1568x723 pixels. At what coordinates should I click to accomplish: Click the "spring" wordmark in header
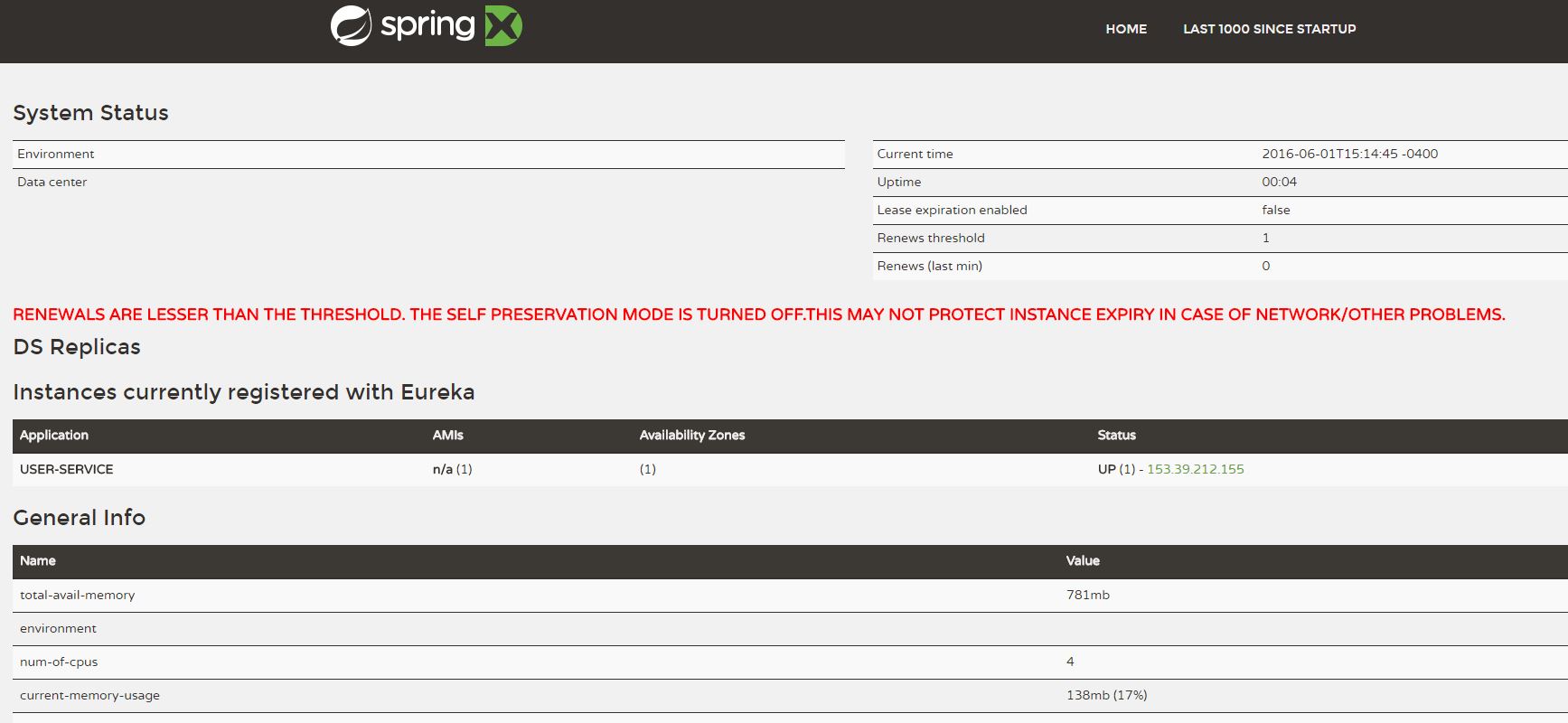pyautogui.click(x=427, y=26)
